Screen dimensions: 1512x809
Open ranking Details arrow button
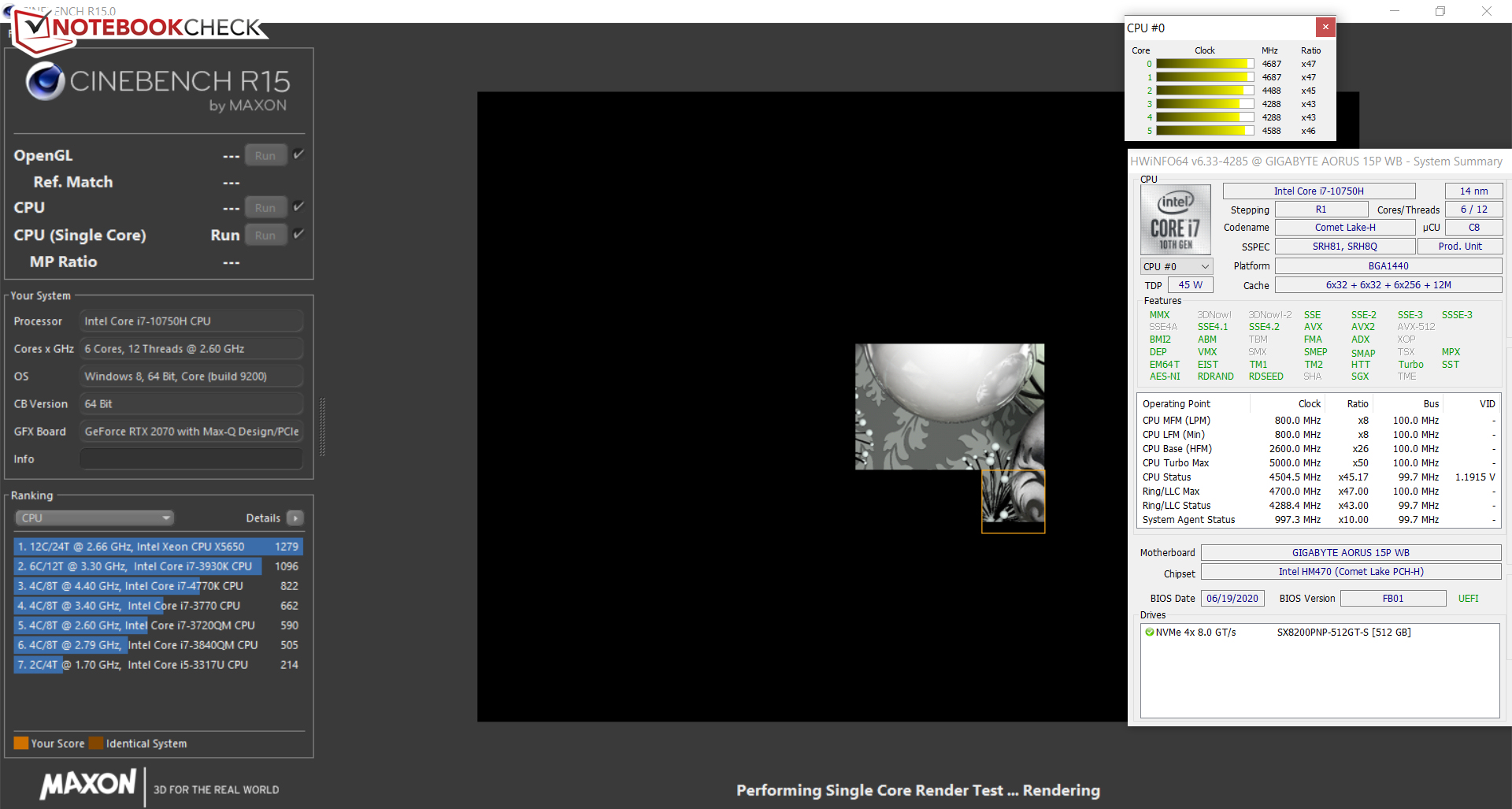[295, 518]
